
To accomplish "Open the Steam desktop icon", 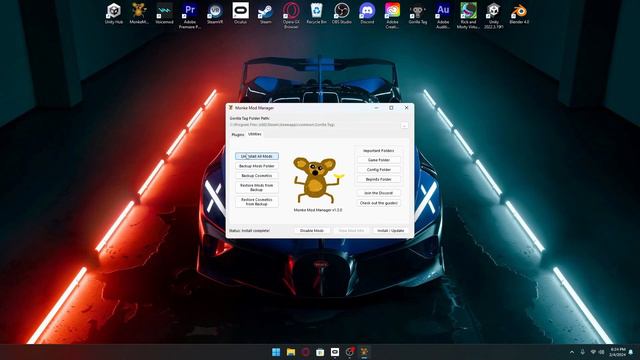I will (266, 13).
